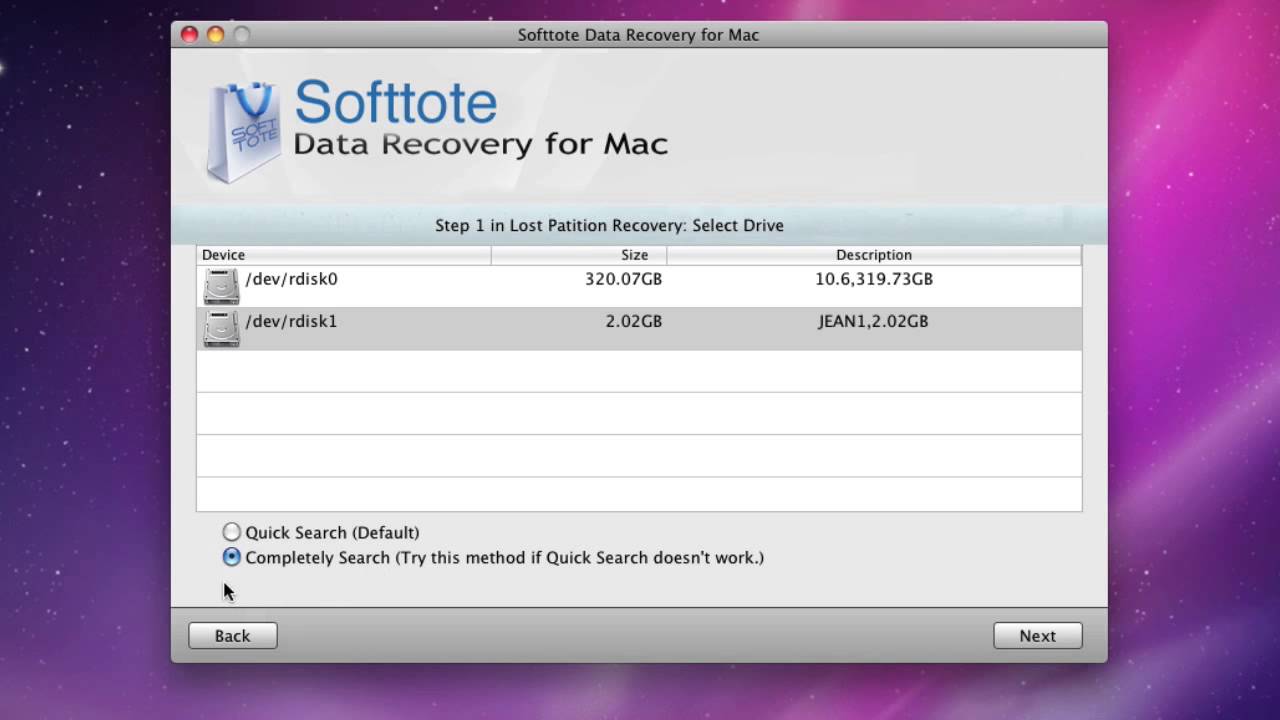This screenshot has height=720, width=1280.
Task: Select the /dev/rdisk0 device name
Action: pyautogui.click(x=291, y=279)
